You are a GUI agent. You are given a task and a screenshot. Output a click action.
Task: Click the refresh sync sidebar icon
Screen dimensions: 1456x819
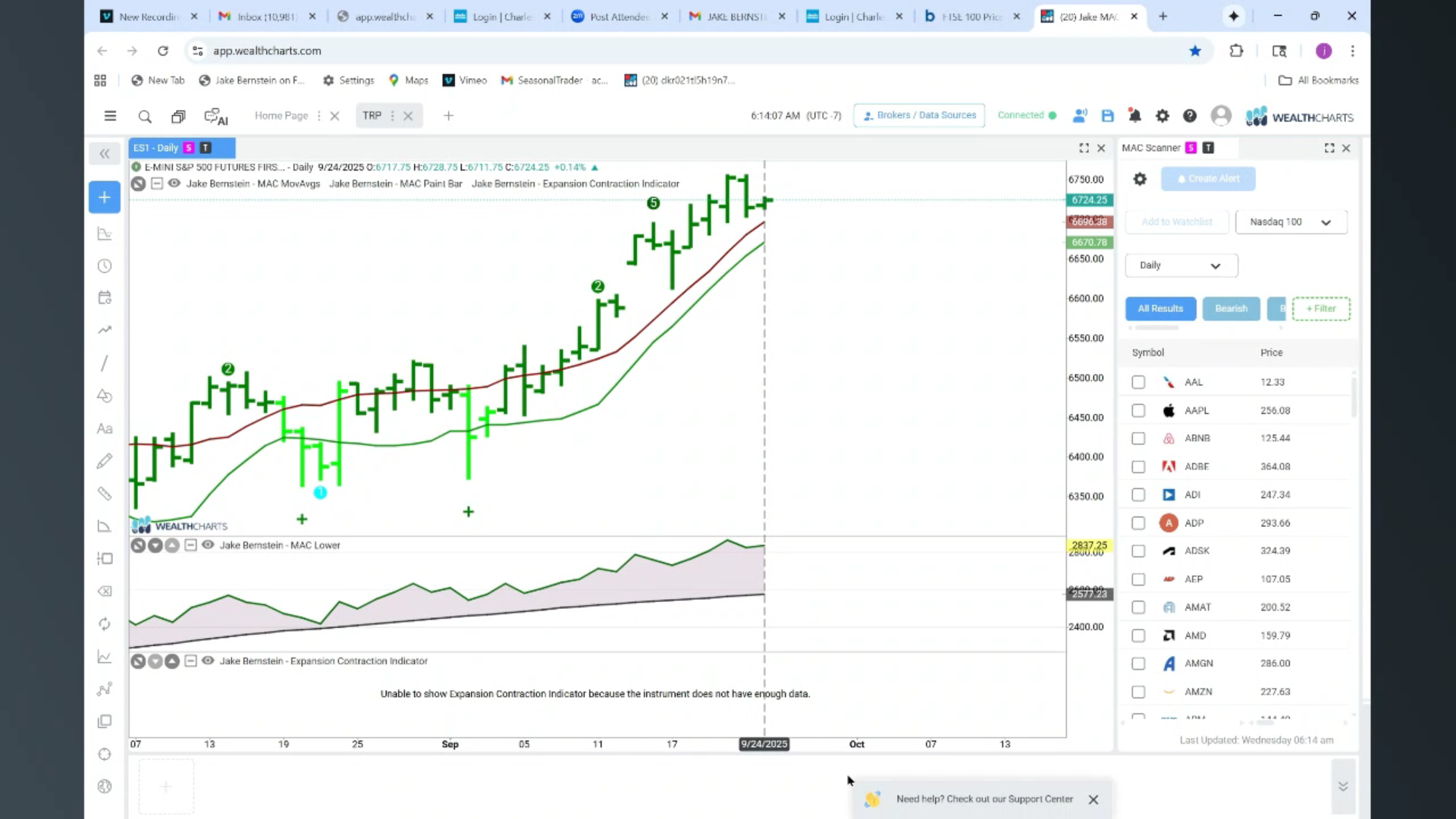coord(105,624)
